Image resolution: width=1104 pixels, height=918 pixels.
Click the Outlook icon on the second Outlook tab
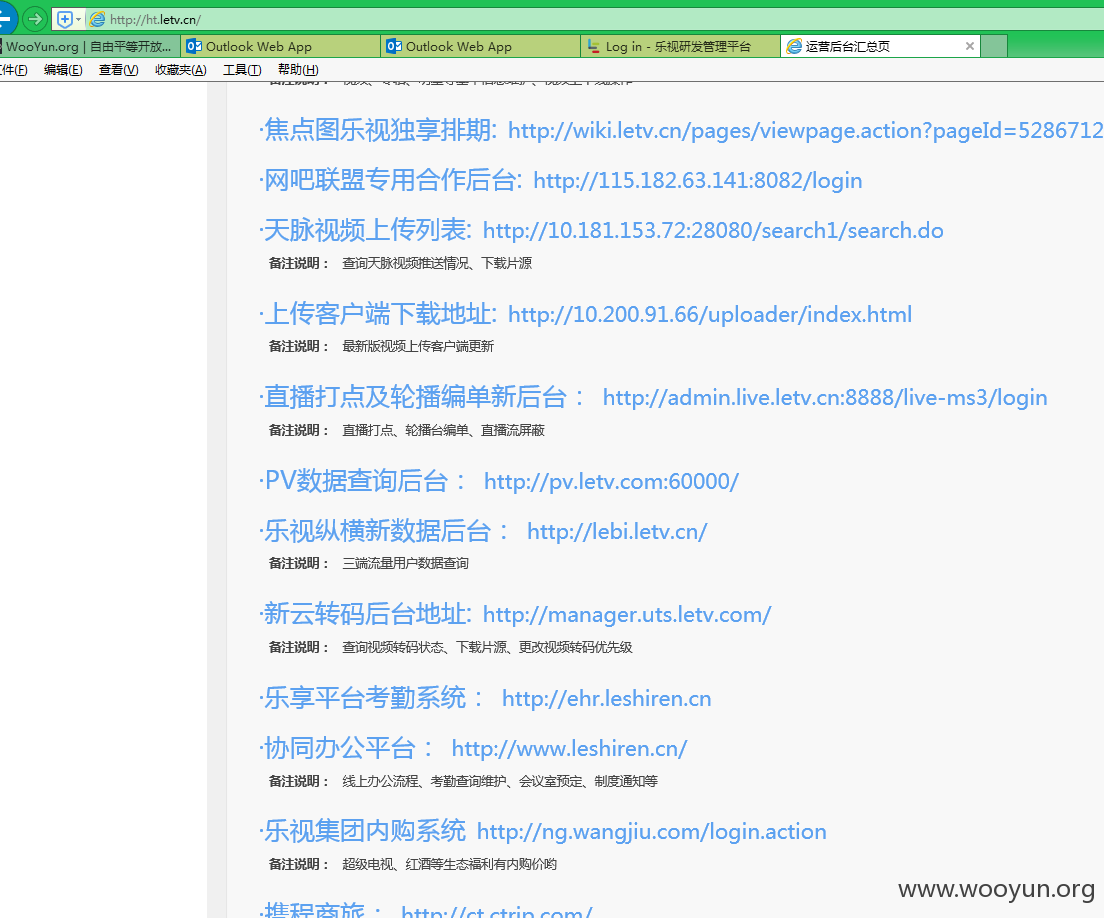(x=394, y=46)
